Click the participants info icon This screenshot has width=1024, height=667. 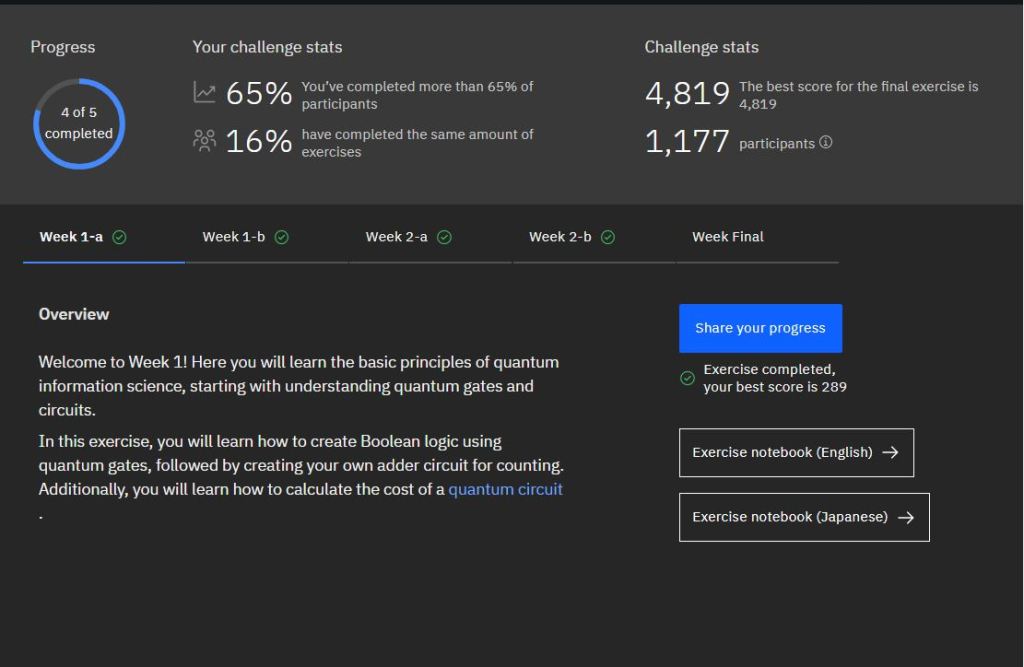pyautogui.click(x=825, y=143)
